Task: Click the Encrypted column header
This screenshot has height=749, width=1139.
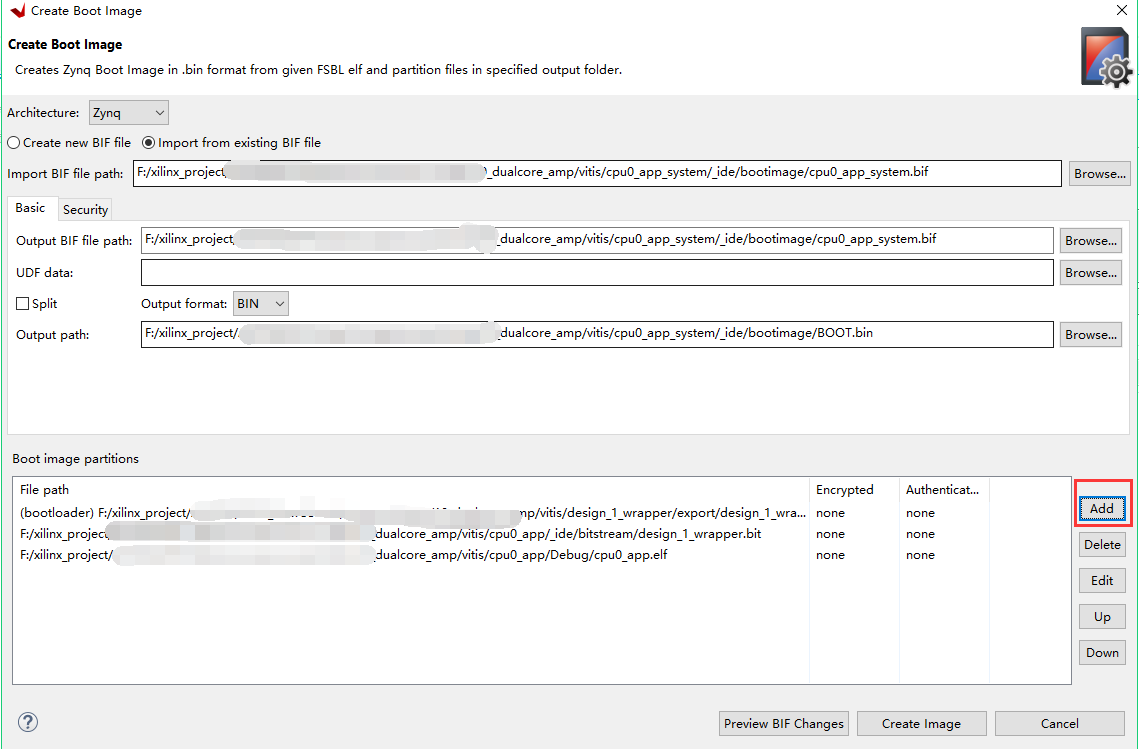Action: pos(854,490)
